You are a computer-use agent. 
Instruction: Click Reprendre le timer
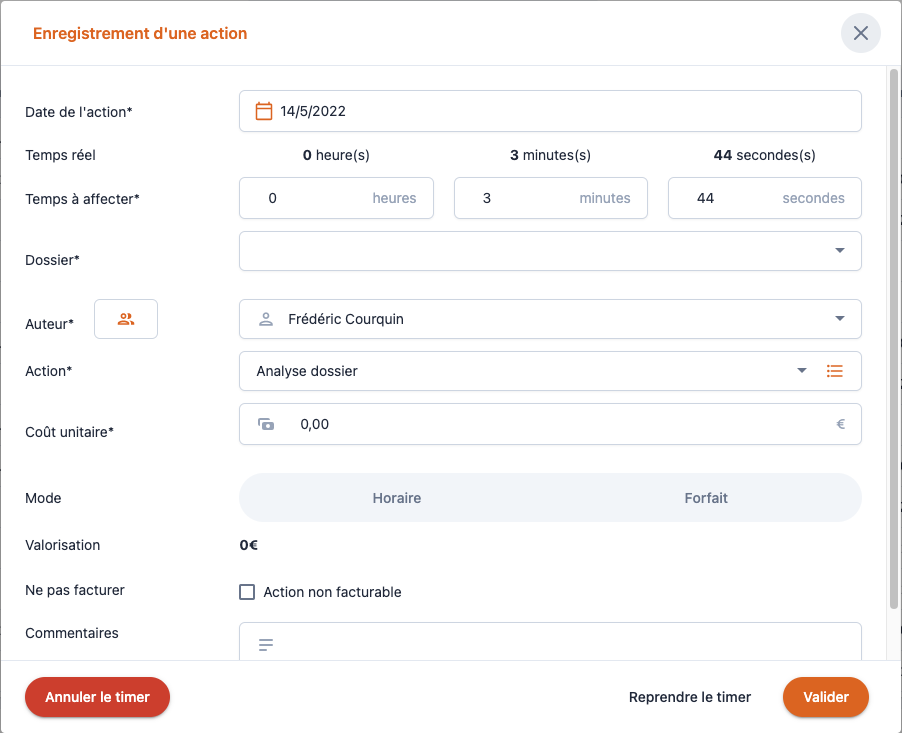690,697
